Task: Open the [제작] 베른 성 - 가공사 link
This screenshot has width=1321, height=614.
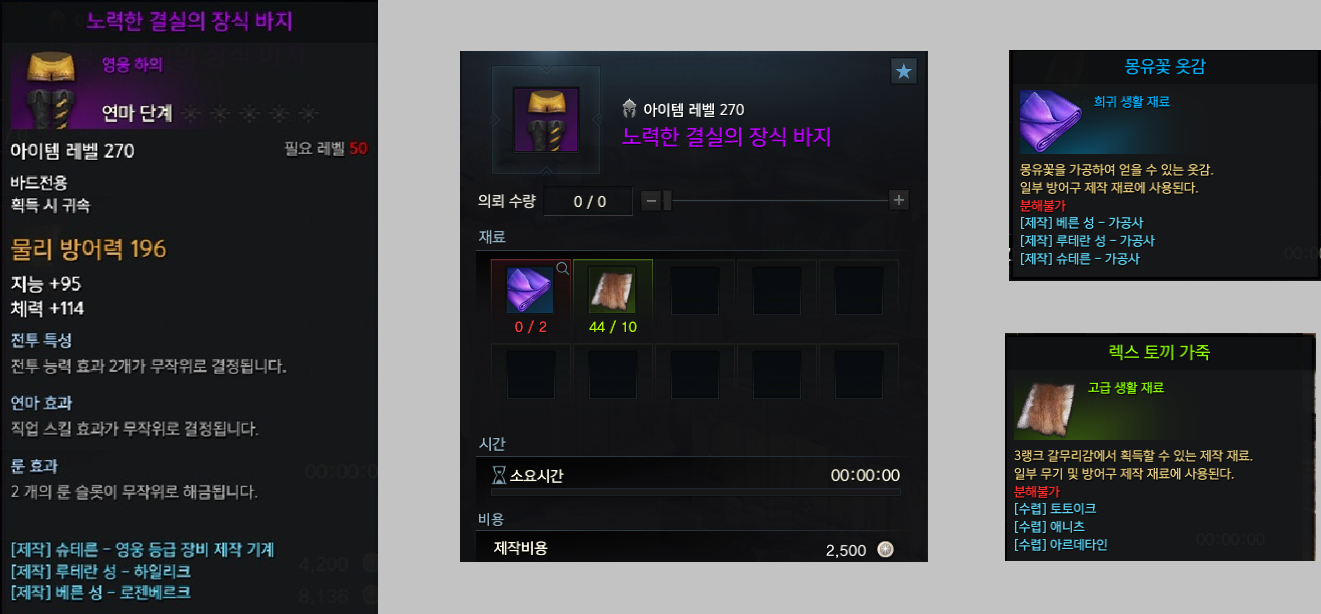Action: click(x=1081, y=223)
